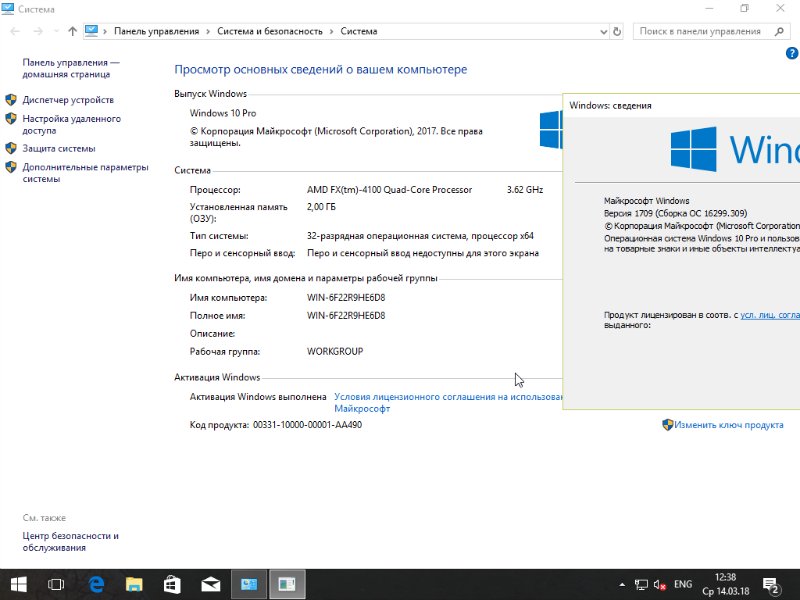The width and height of the screenshot is (800, 600).
Task: Switch to the Windows info taskbar button
Action: click(x=287, y=584)
